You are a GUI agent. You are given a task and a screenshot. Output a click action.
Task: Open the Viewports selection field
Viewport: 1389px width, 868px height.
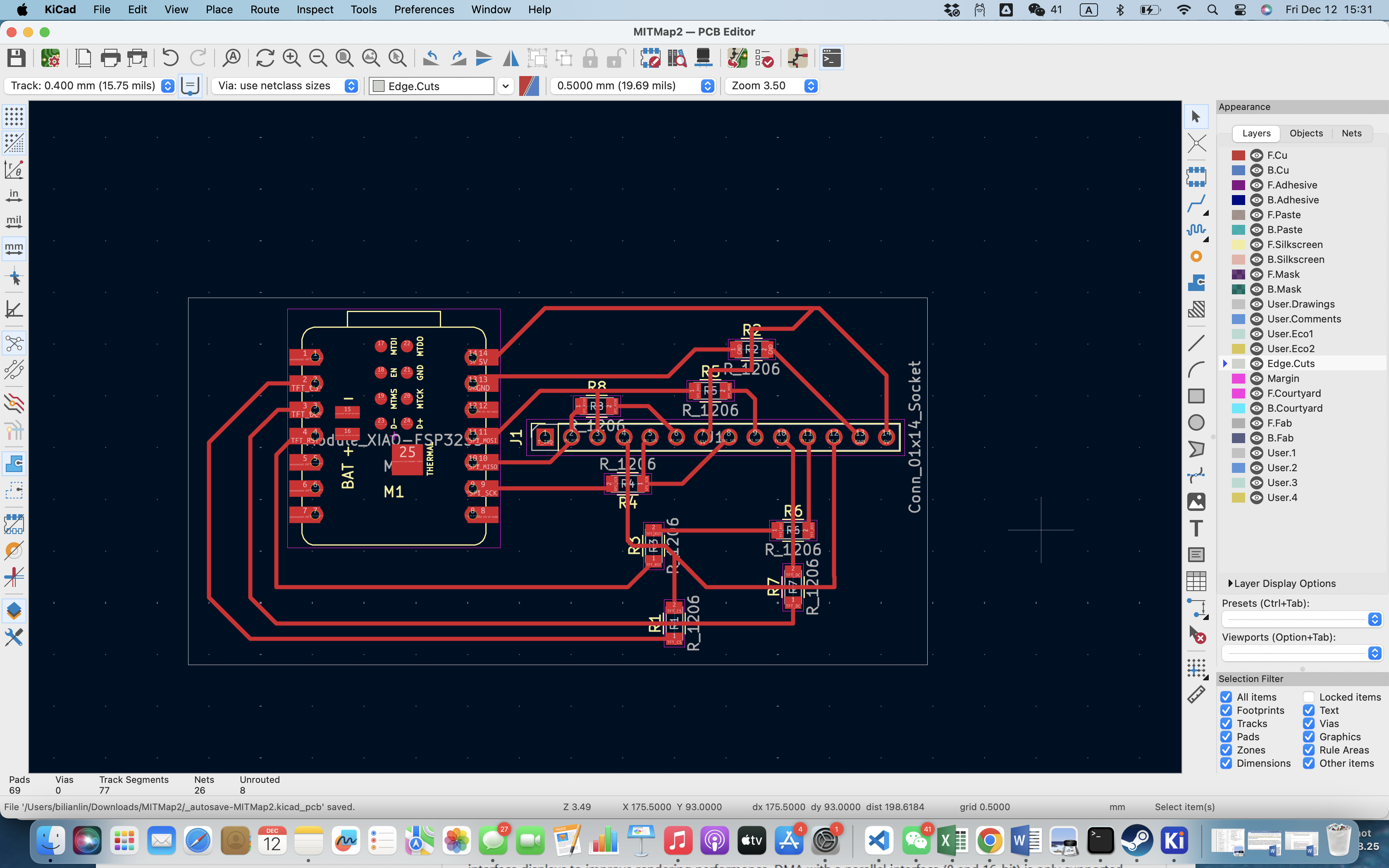(1300, 653)
